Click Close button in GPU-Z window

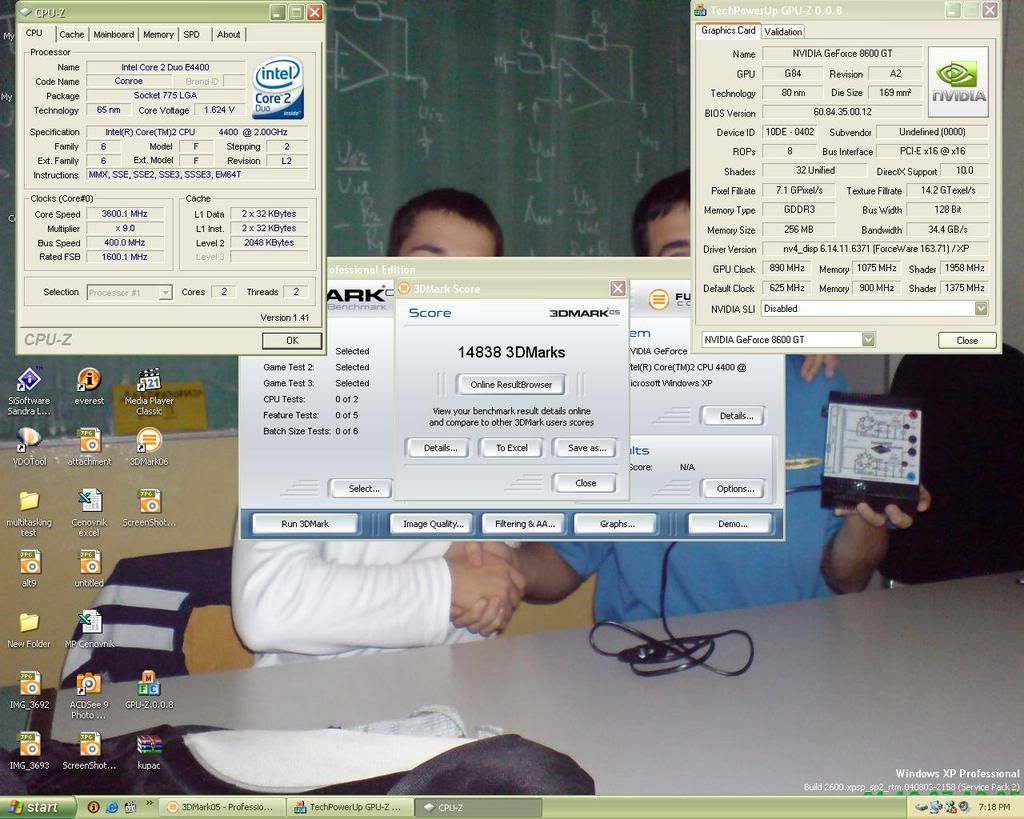[x=967, y=340]
